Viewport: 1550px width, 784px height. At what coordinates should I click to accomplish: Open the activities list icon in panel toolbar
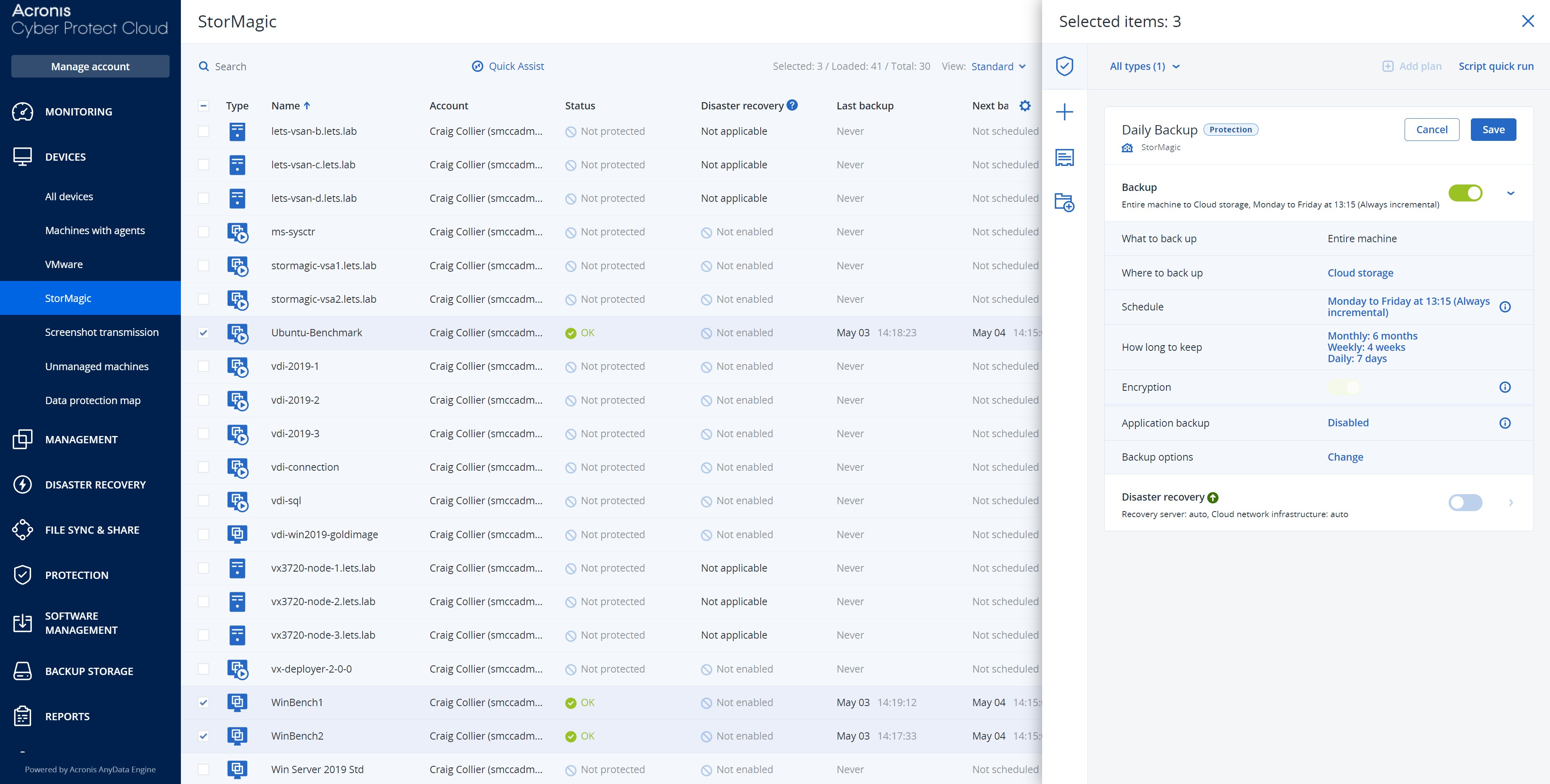(x=1064, y=157)
